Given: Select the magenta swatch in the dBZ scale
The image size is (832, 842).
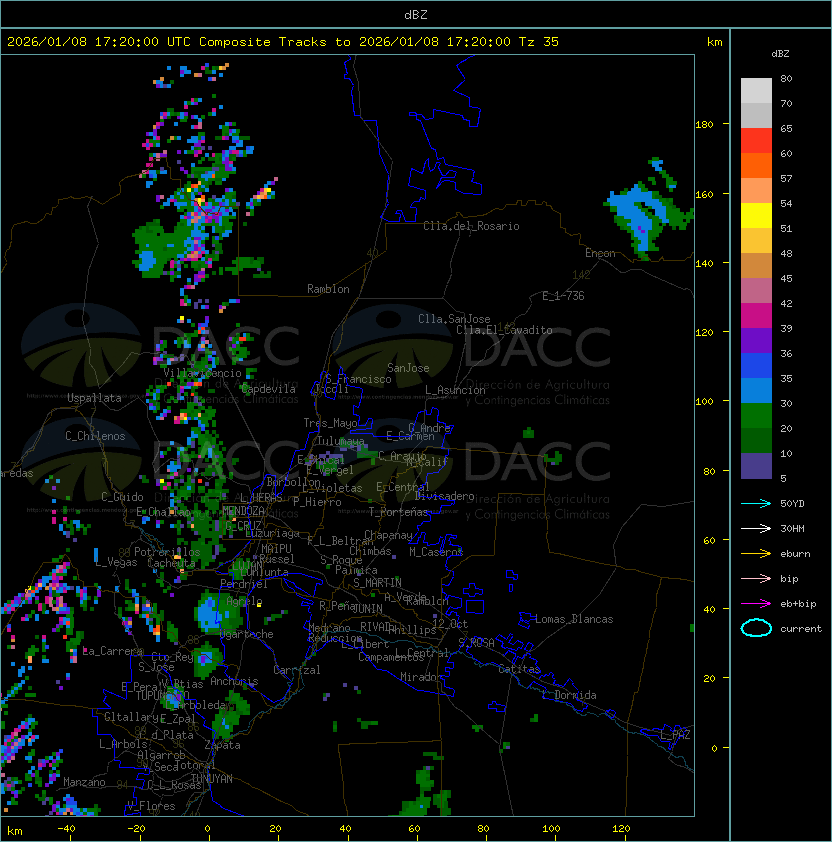Looking at the screenshot, I should (x=756, y=315).
